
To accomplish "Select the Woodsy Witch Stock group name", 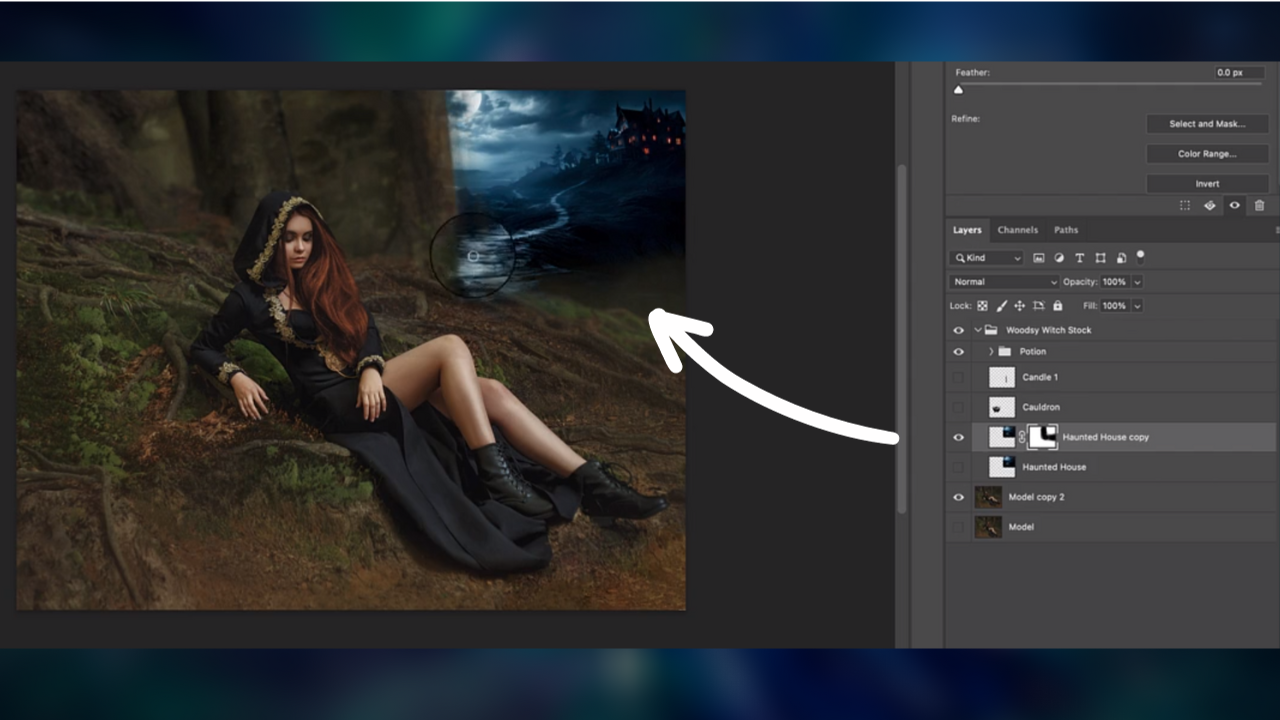I will 1049,330.
